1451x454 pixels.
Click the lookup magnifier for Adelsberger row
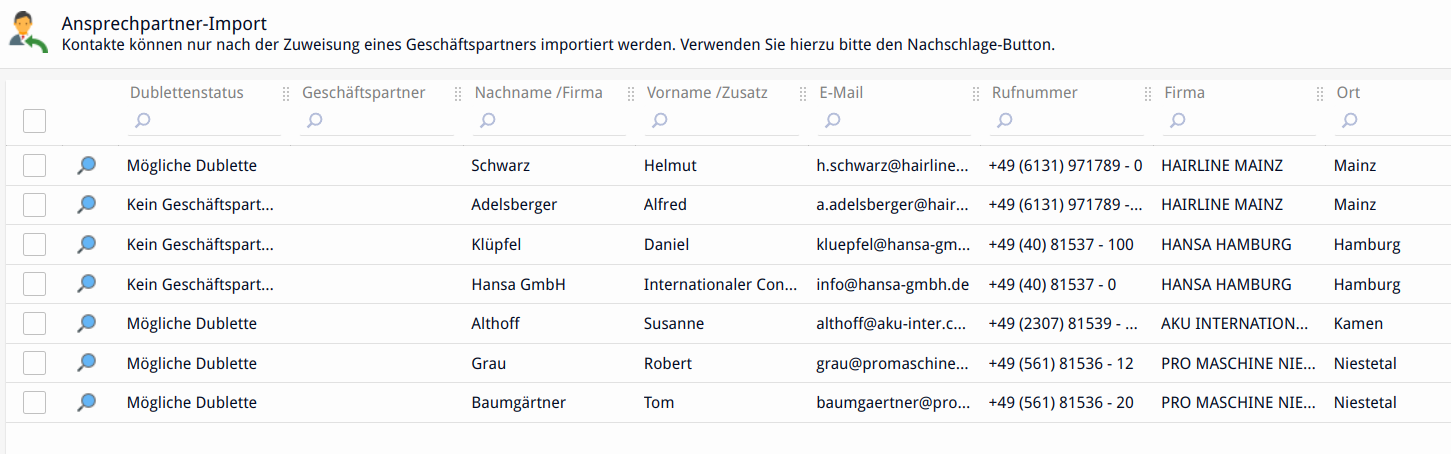(x=87, y=205)
